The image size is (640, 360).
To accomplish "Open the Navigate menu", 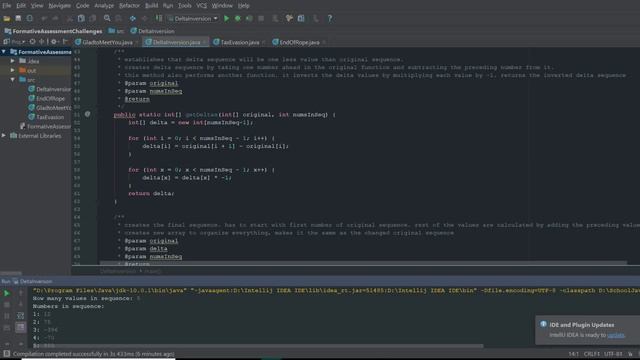I will click(60, 6).
